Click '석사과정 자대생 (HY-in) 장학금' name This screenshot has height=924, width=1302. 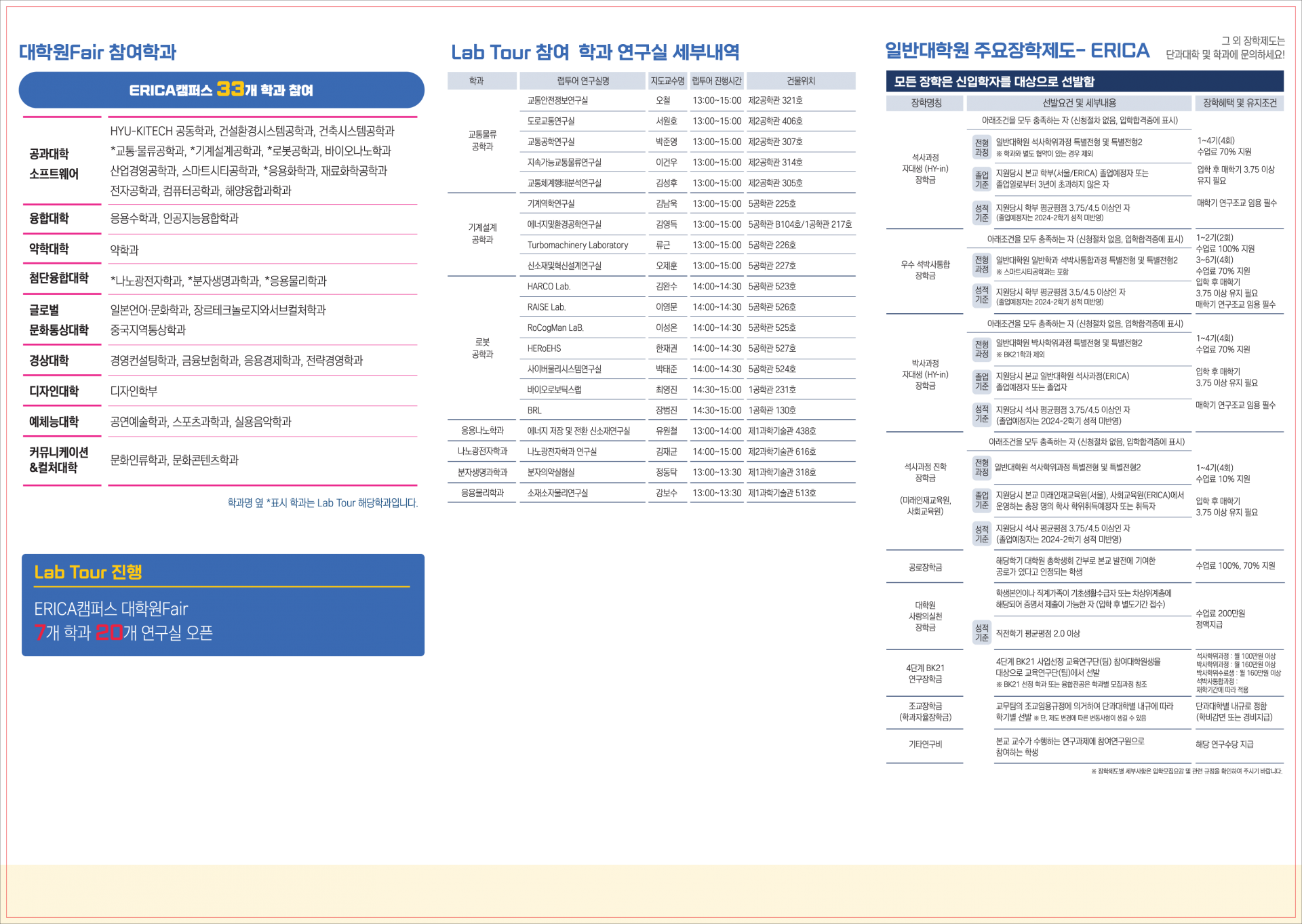click(925, 169)
